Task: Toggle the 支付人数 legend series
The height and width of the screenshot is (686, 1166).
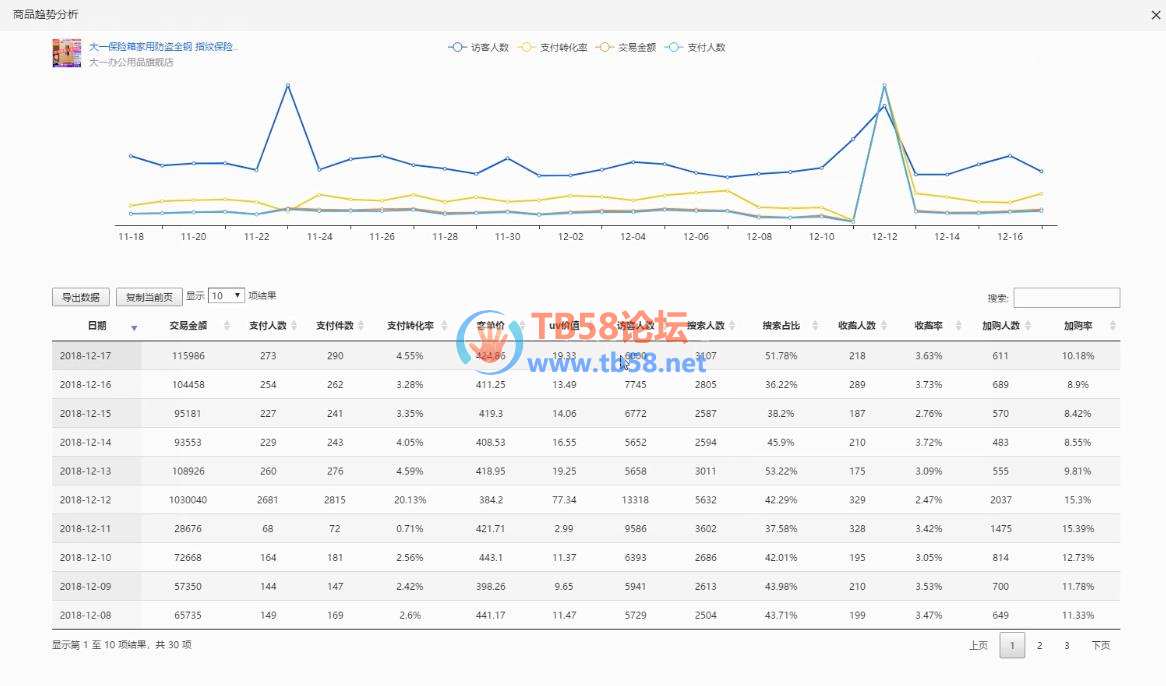Action: tap(696, 47)
